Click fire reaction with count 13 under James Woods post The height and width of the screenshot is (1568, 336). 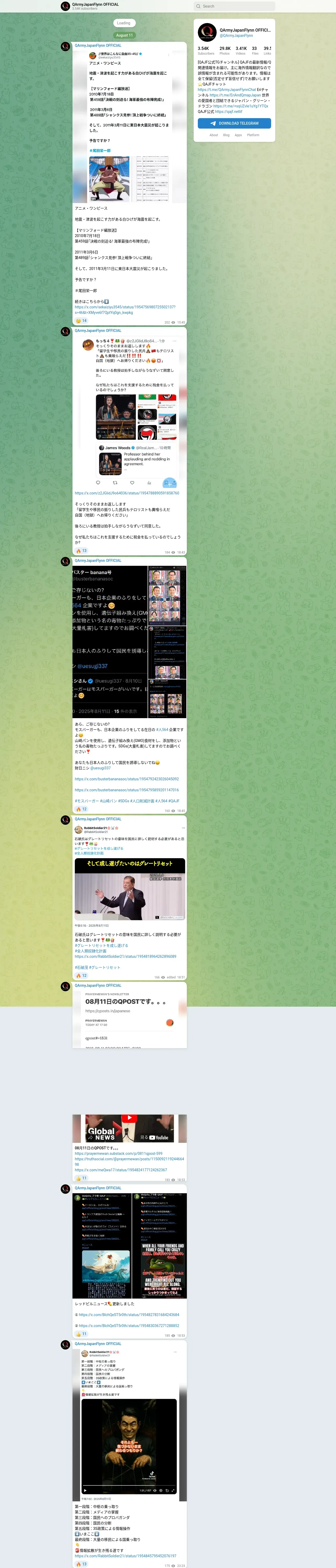[81, 550]
